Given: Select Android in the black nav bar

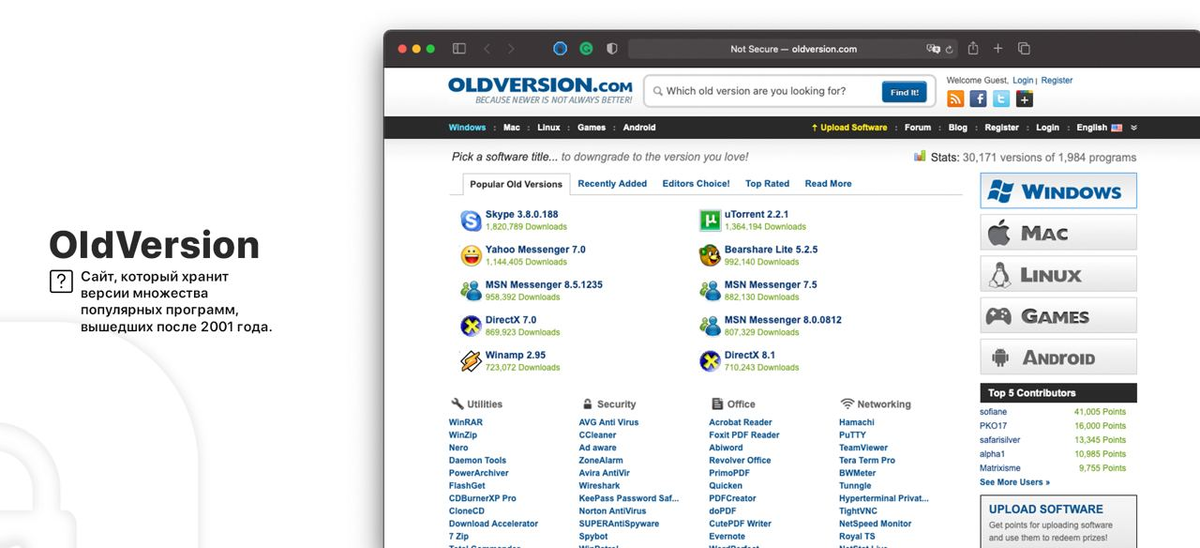Looking at the screenshot, I should [x=639, y=128].
